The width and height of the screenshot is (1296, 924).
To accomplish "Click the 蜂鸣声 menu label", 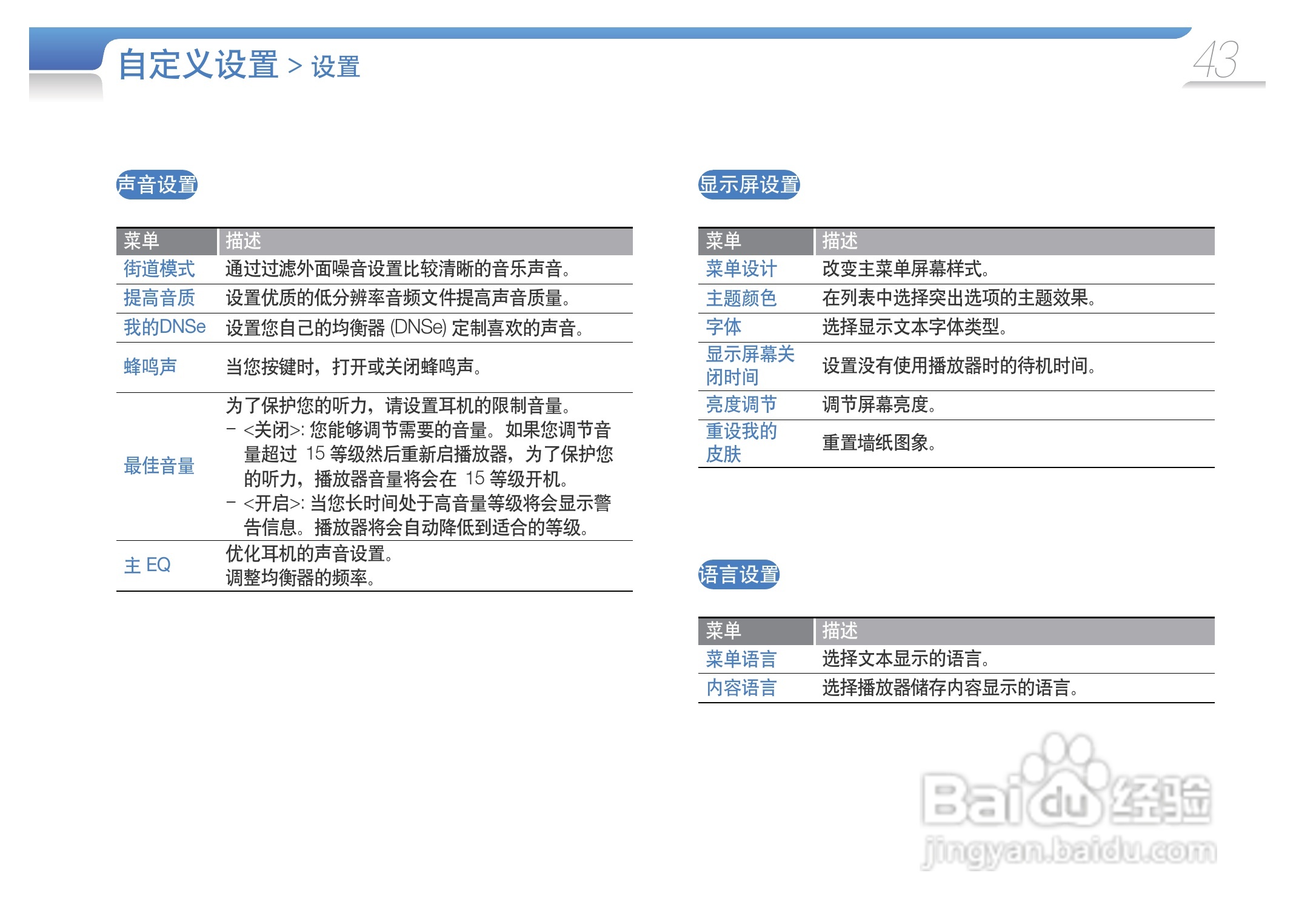I will point(150,366).
